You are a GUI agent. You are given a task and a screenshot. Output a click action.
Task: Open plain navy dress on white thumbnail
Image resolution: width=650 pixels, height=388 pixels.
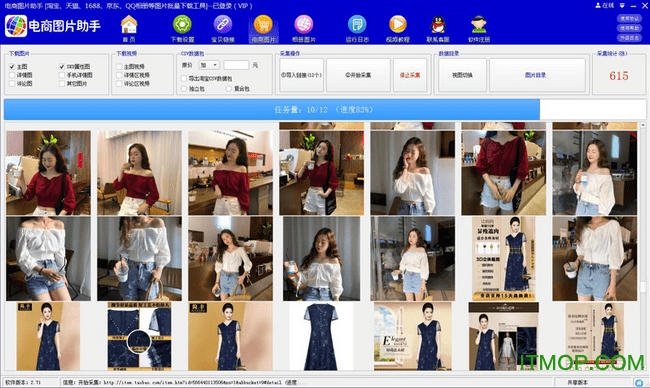(x=321, y=336)
